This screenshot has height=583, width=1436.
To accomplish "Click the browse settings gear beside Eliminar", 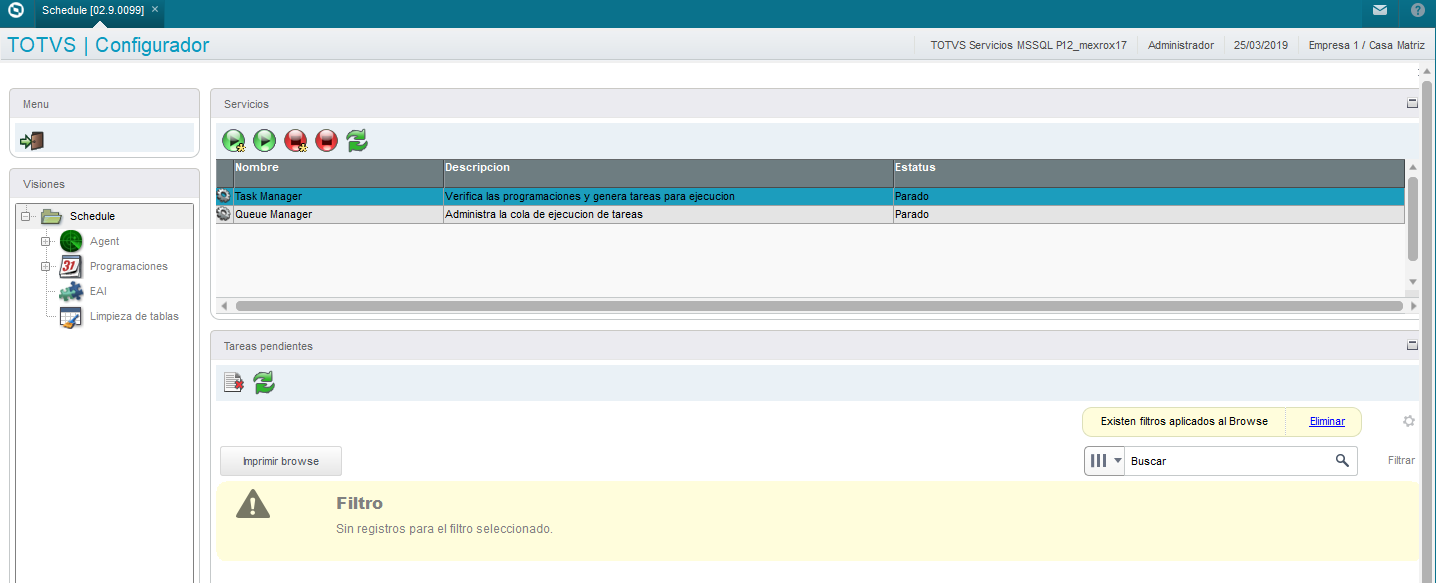I will click(1409, 421).
